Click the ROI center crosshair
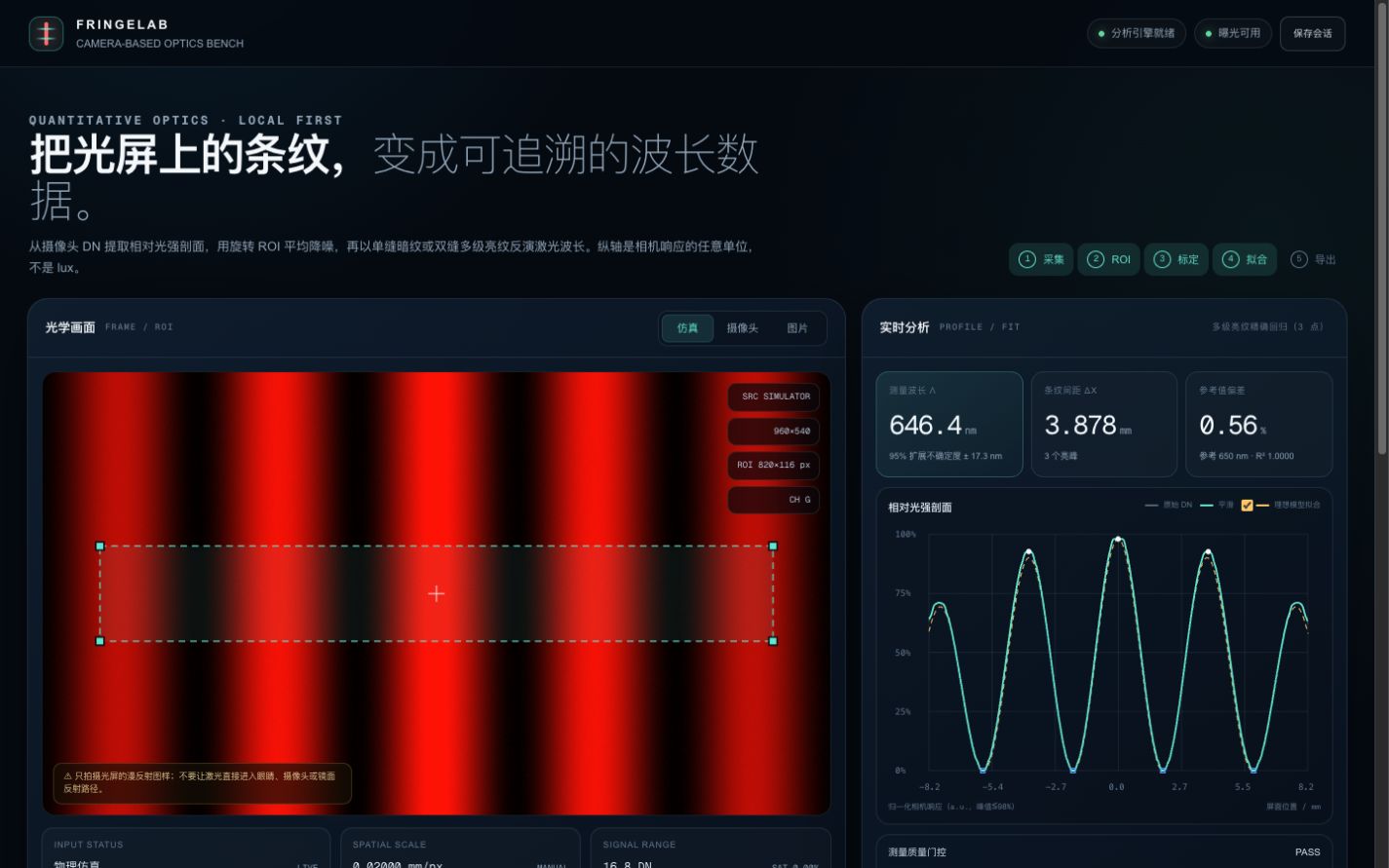This screenshot has height=868, width=1389. pos(436,593)
